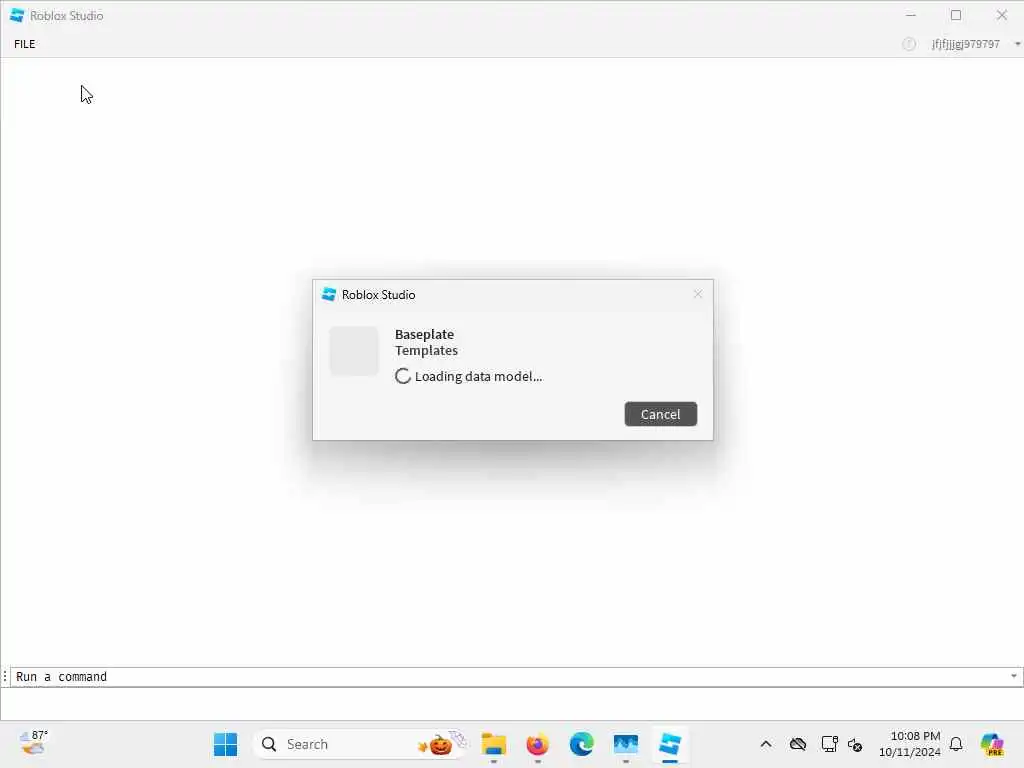Viewport: 1024px width, 768px height.
Task: Minimize the Roblox Studio window
Action: 911,15
